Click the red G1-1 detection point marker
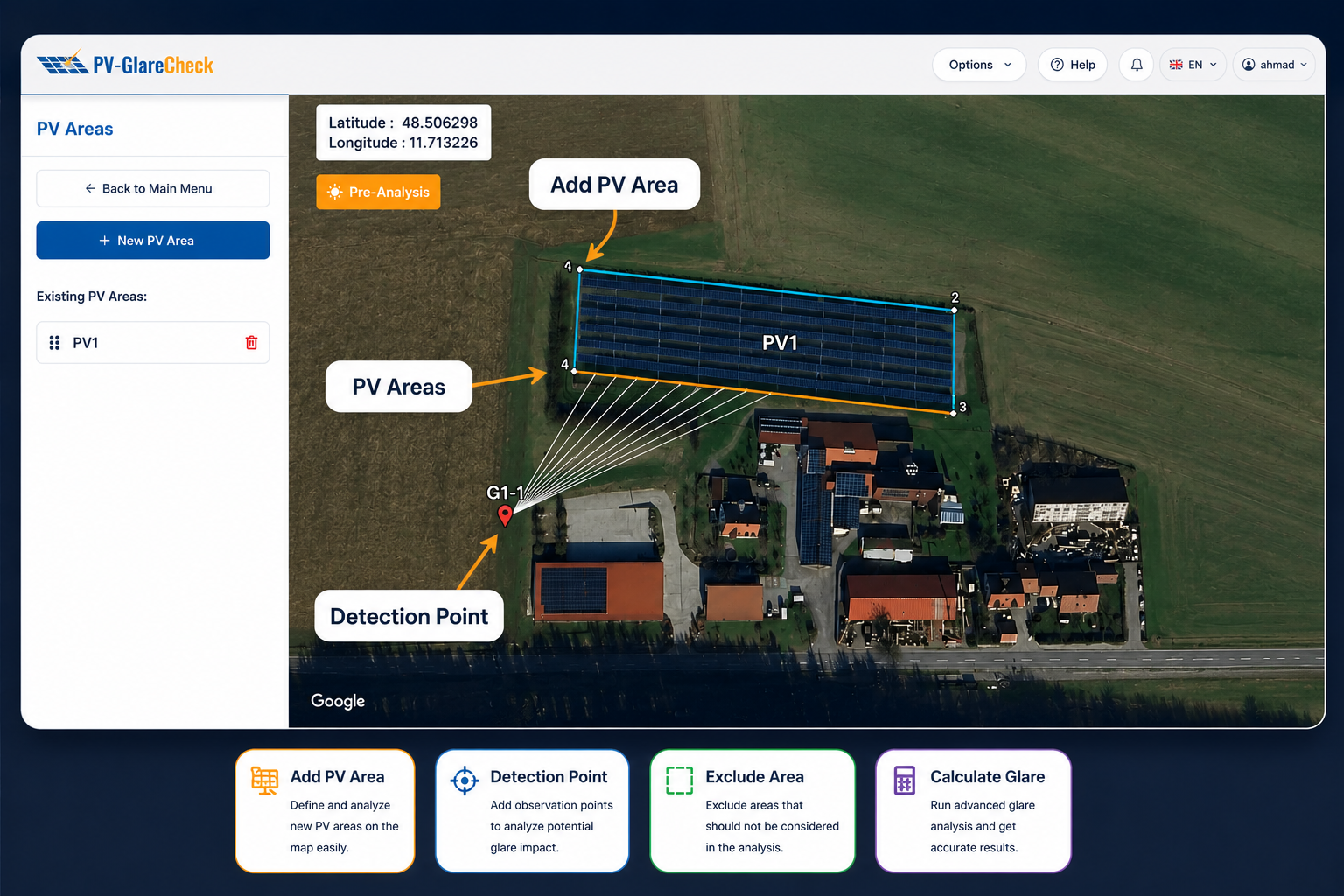Image resolution: width=1344 pixels, height=896 pixels. 505,515
